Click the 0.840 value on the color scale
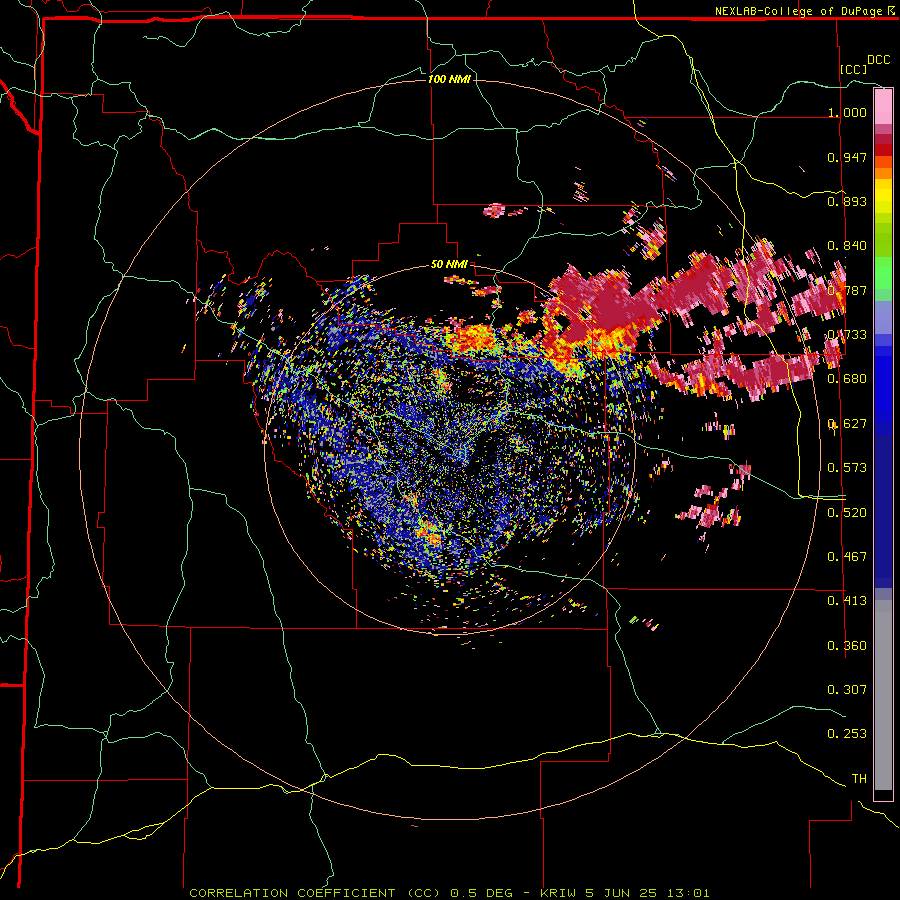The width and height of the screenshot is (900, 900). coord(847,246)
